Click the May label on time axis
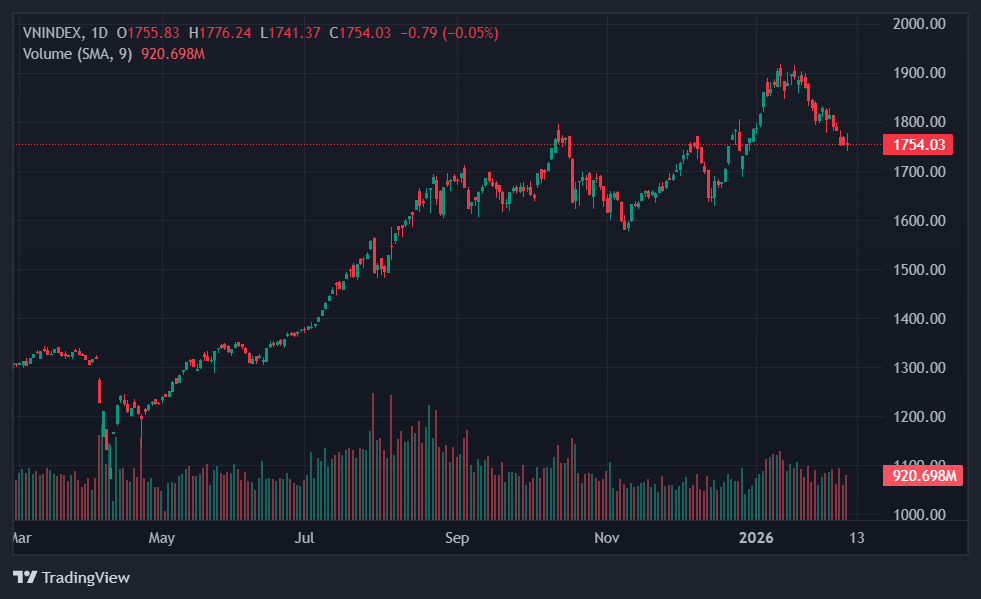 (x=161, y=538)
